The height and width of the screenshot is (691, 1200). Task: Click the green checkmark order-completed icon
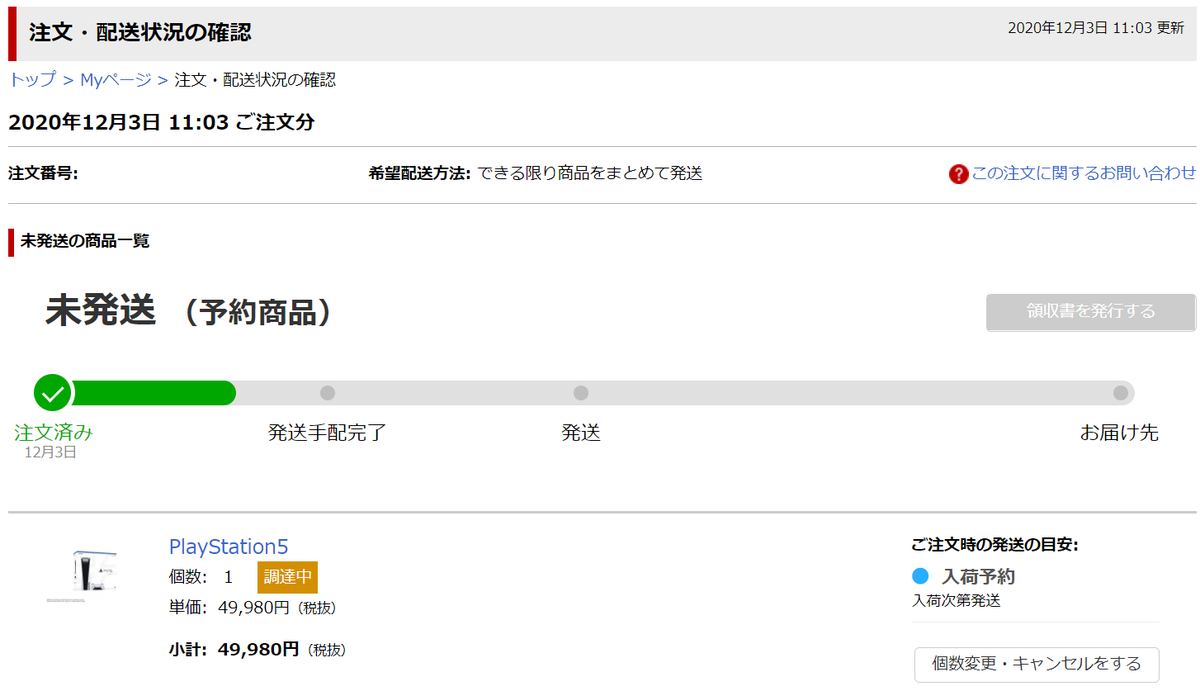(x=53, y=393)
